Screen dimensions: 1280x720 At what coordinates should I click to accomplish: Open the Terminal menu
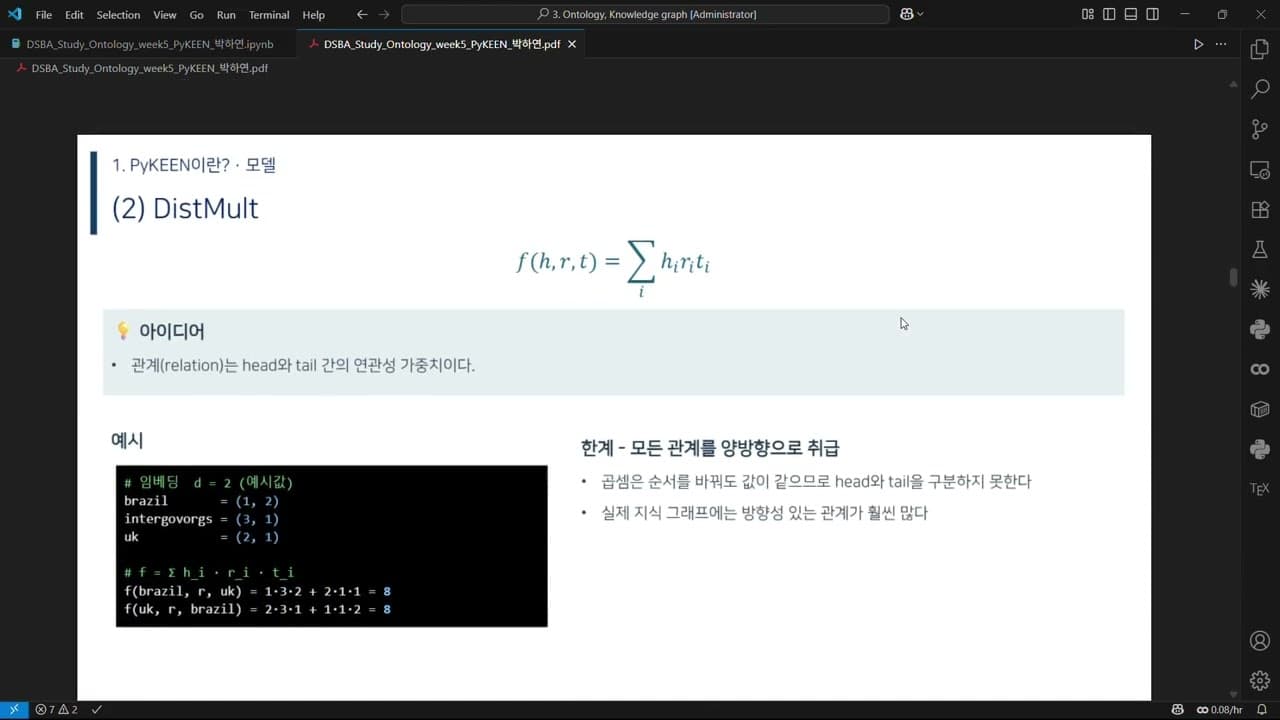tap(269, 15)
